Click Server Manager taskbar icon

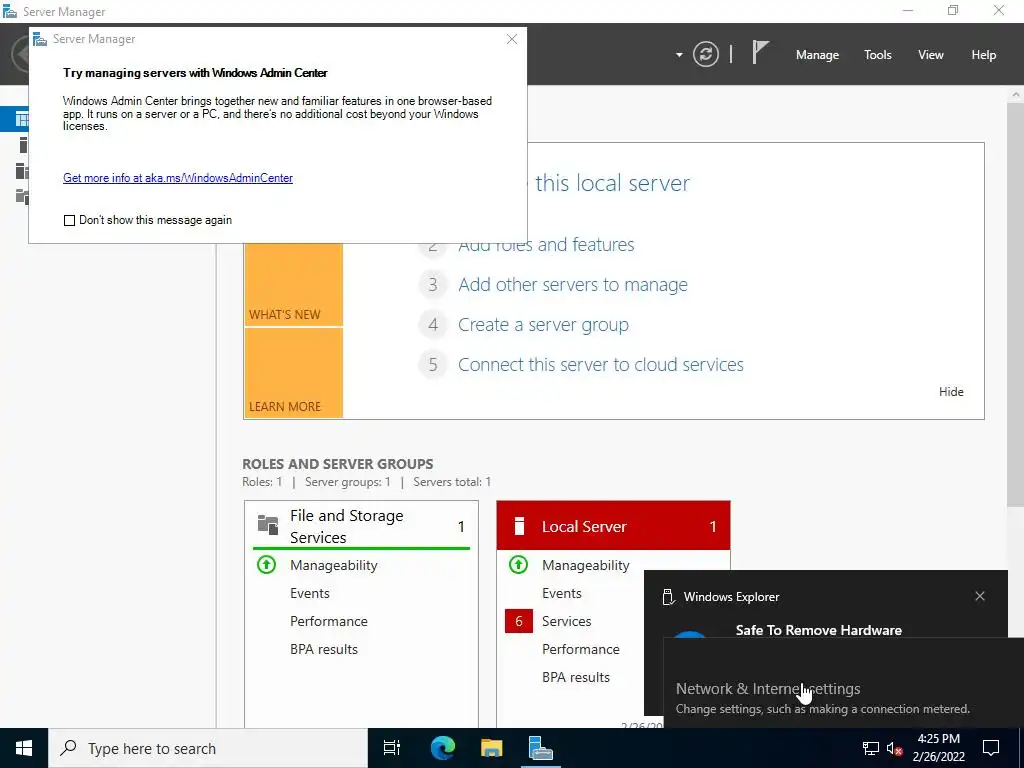541,748
